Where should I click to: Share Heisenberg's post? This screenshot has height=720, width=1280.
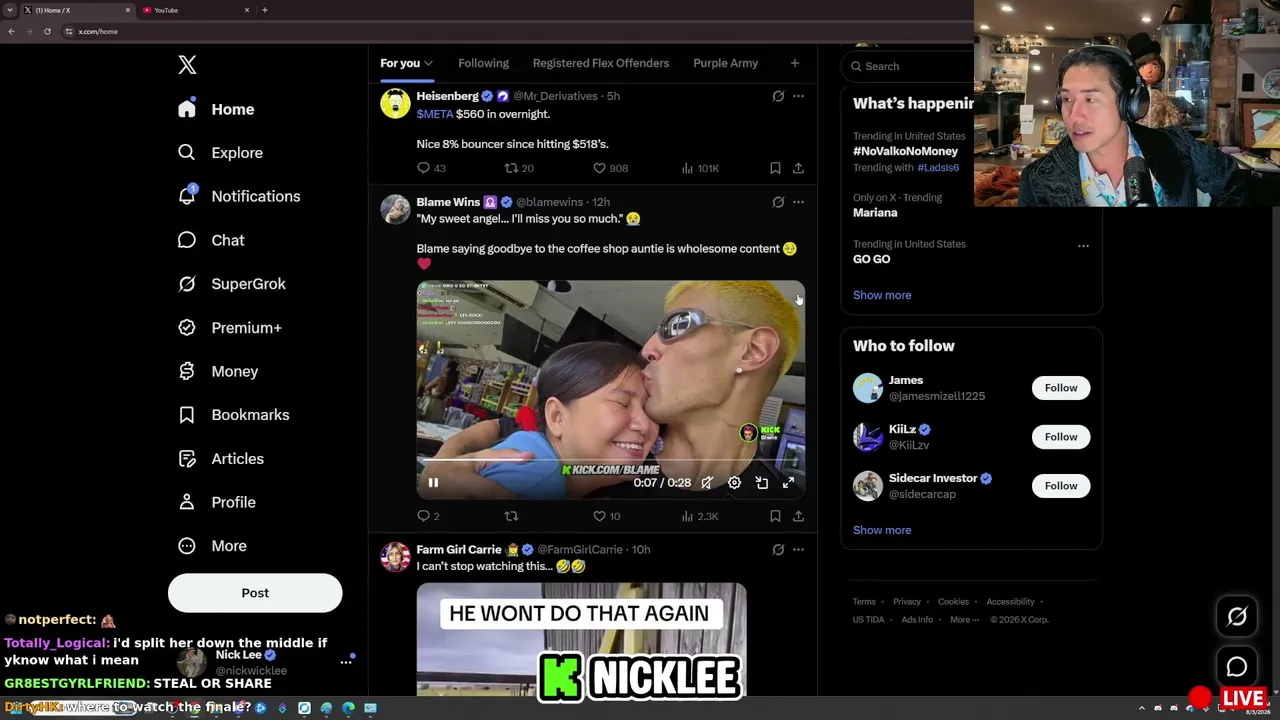(798, 168)
